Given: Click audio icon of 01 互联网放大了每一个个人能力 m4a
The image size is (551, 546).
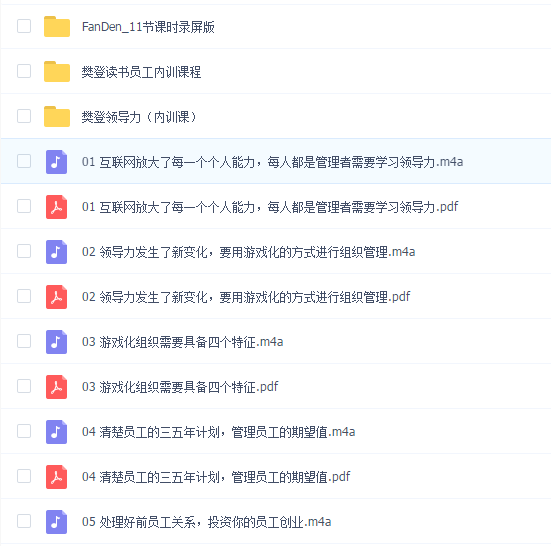Looking at the screenshot, I should coord(56,162).
